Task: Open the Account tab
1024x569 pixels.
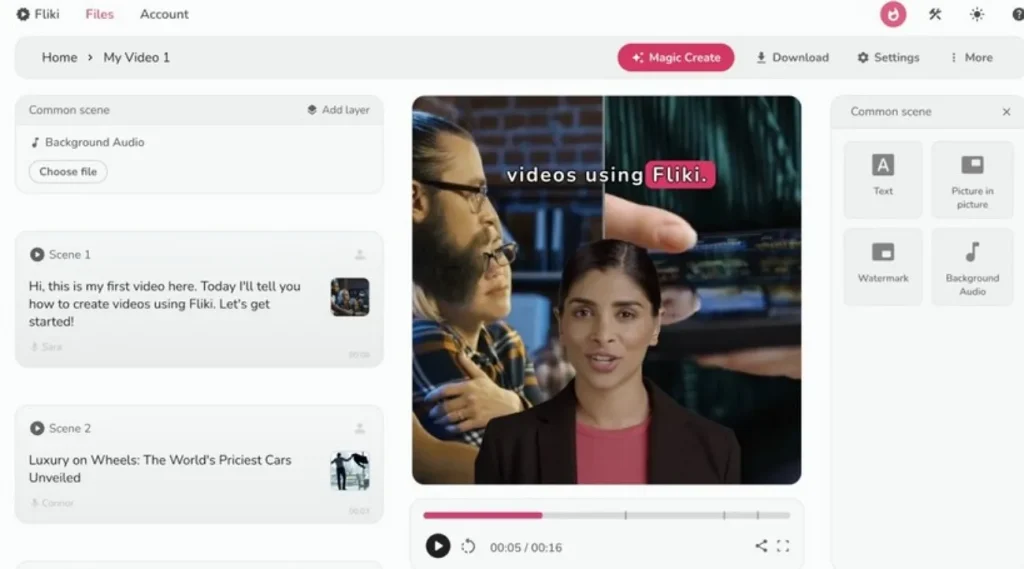Action: tap(164, 14)
